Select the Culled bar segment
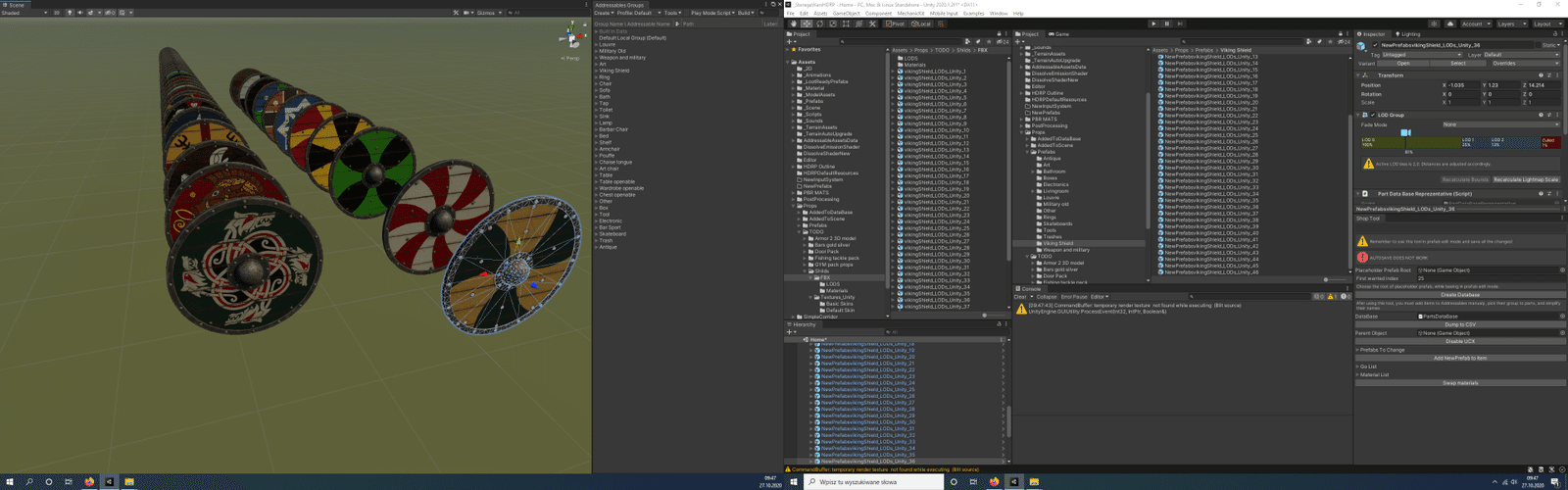1568x490 pixels. coord(1550,142)
